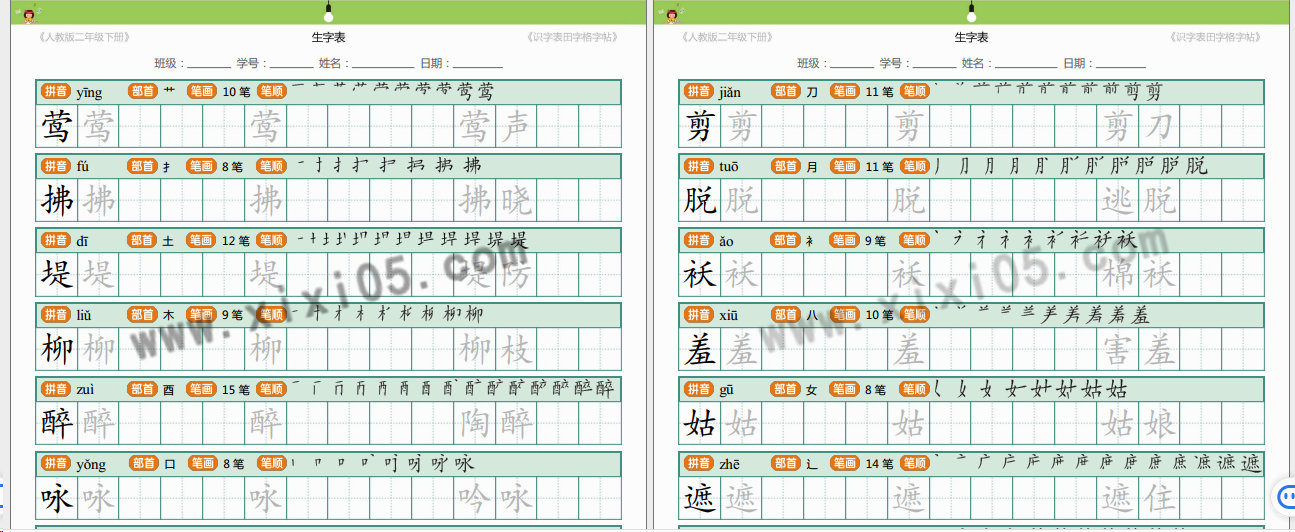Click the large black 剪 character cell
1295x532 pixels.
(x=700, y=127)
